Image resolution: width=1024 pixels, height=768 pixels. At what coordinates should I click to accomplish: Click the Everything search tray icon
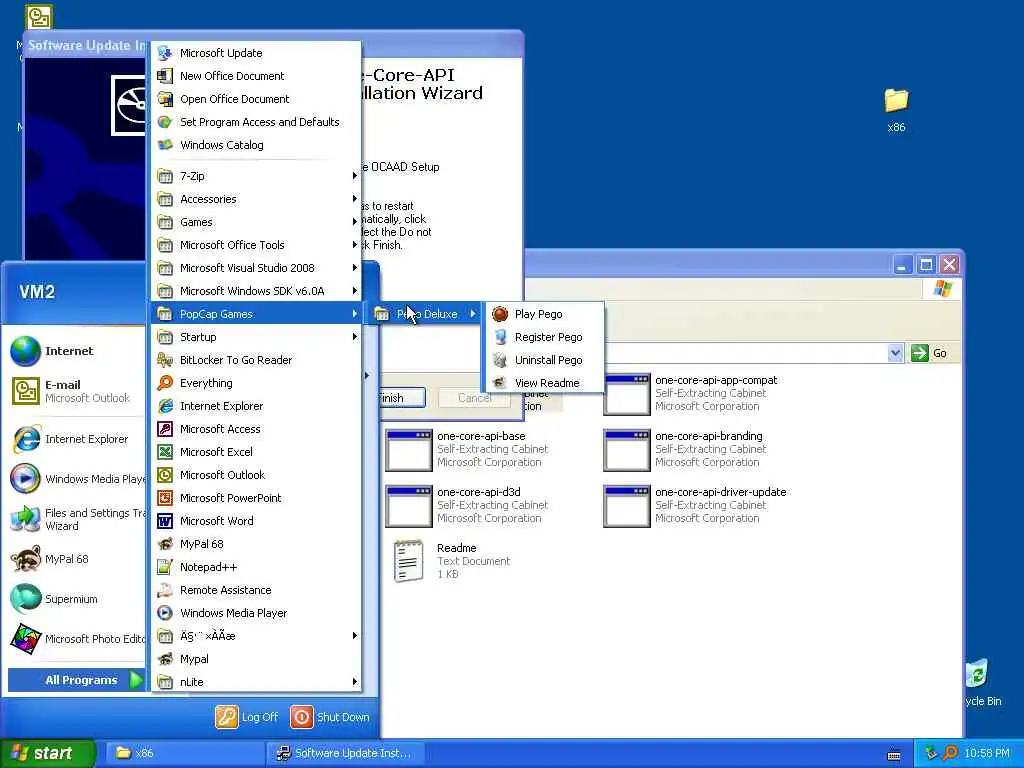(x=950, y=753)
